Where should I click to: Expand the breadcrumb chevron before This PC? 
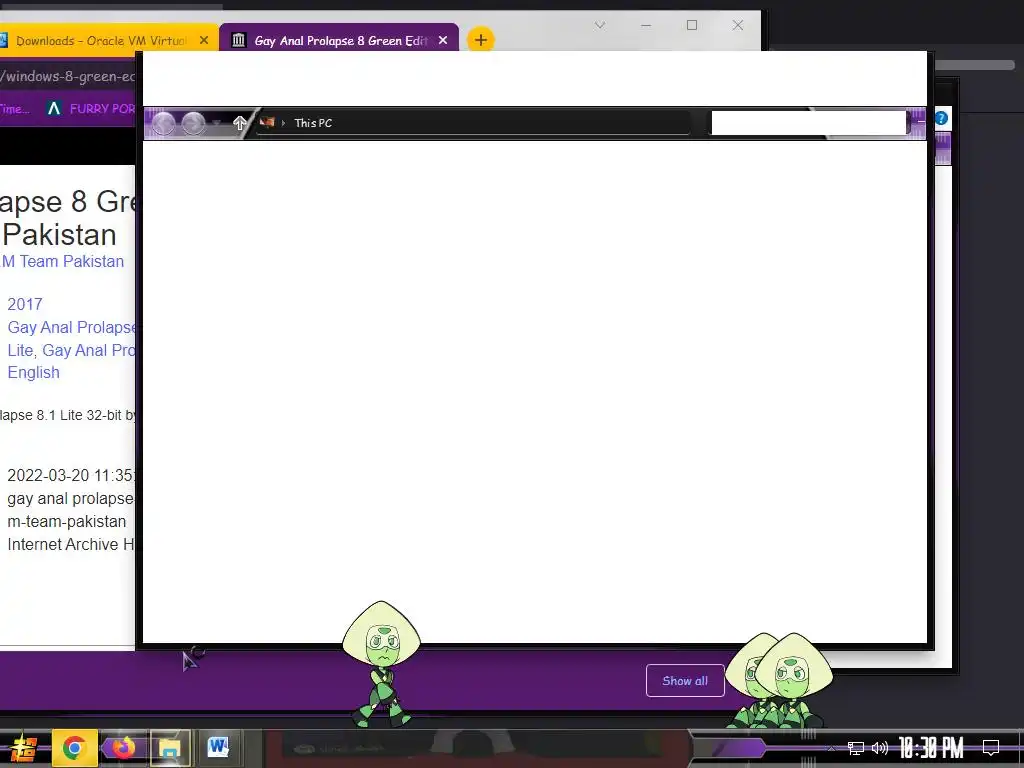[x=283, y=123]
